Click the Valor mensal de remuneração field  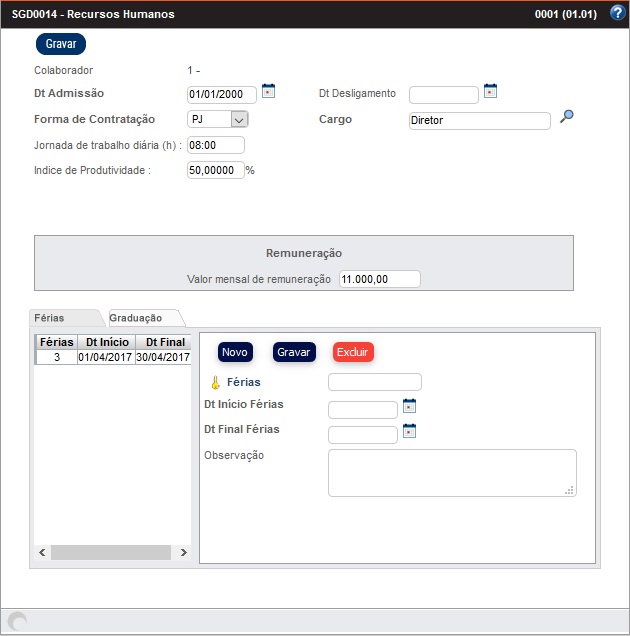coord(380,279)
